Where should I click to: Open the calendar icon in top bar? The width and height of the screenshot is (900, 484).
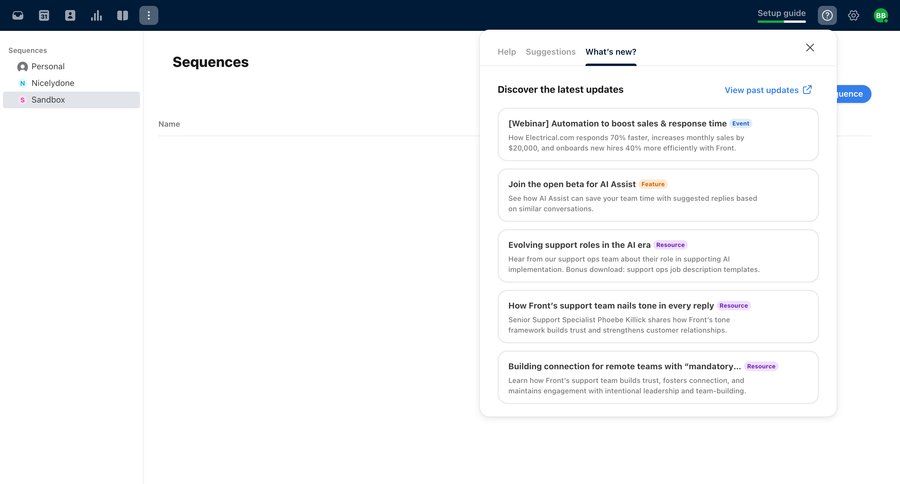(44, 16)
